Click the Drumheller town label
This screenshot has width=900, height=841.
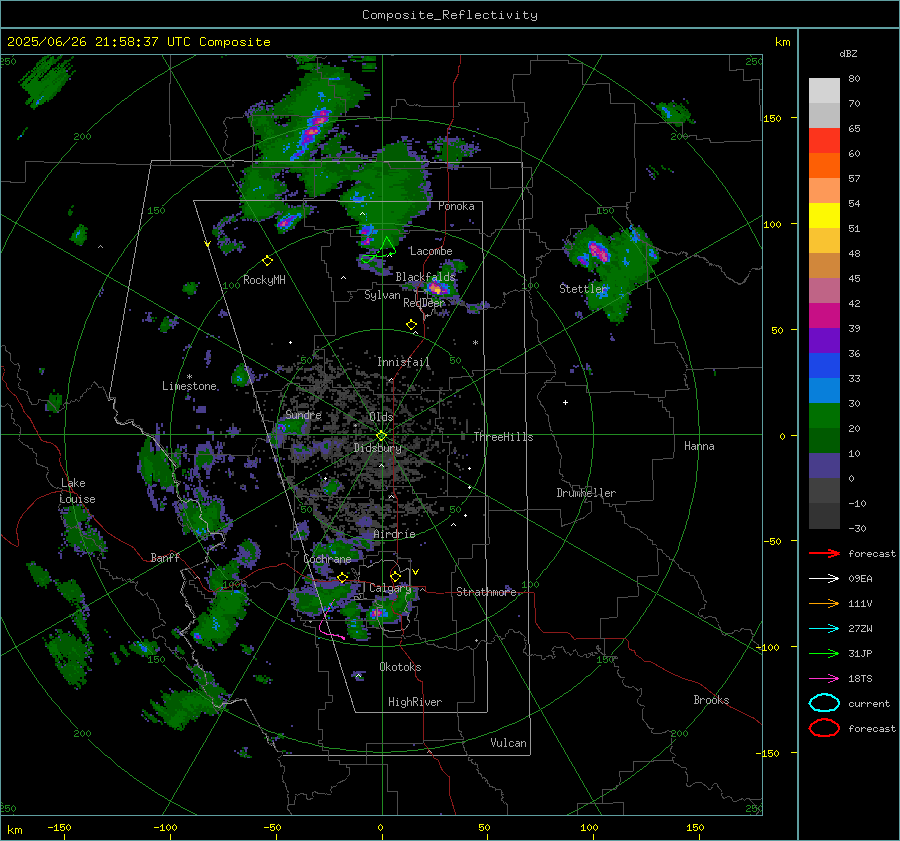tap(586, 493)
